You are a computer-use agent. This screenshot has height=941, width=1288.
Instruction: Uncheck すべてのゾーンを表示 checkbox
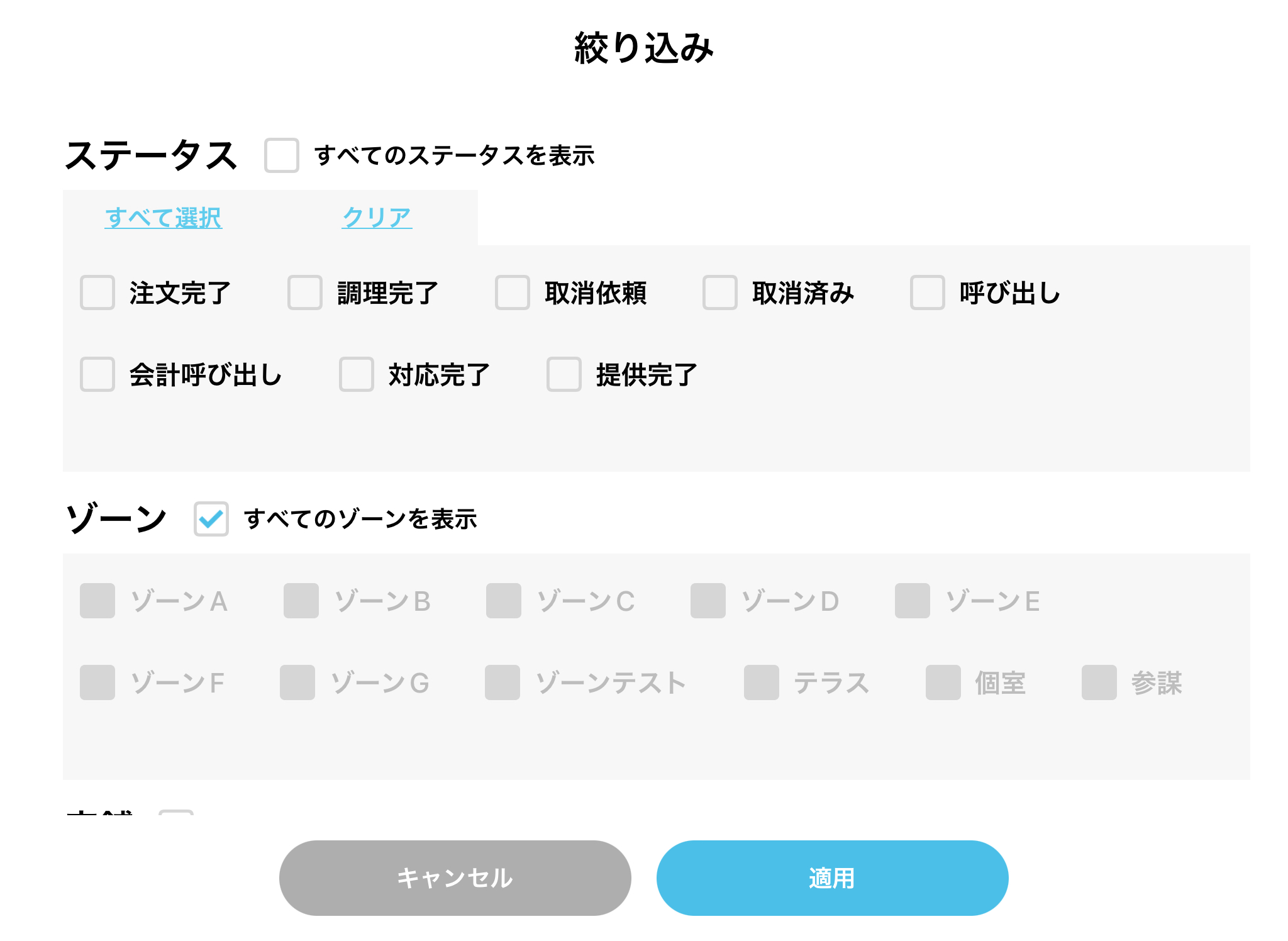tap(211, 519)
